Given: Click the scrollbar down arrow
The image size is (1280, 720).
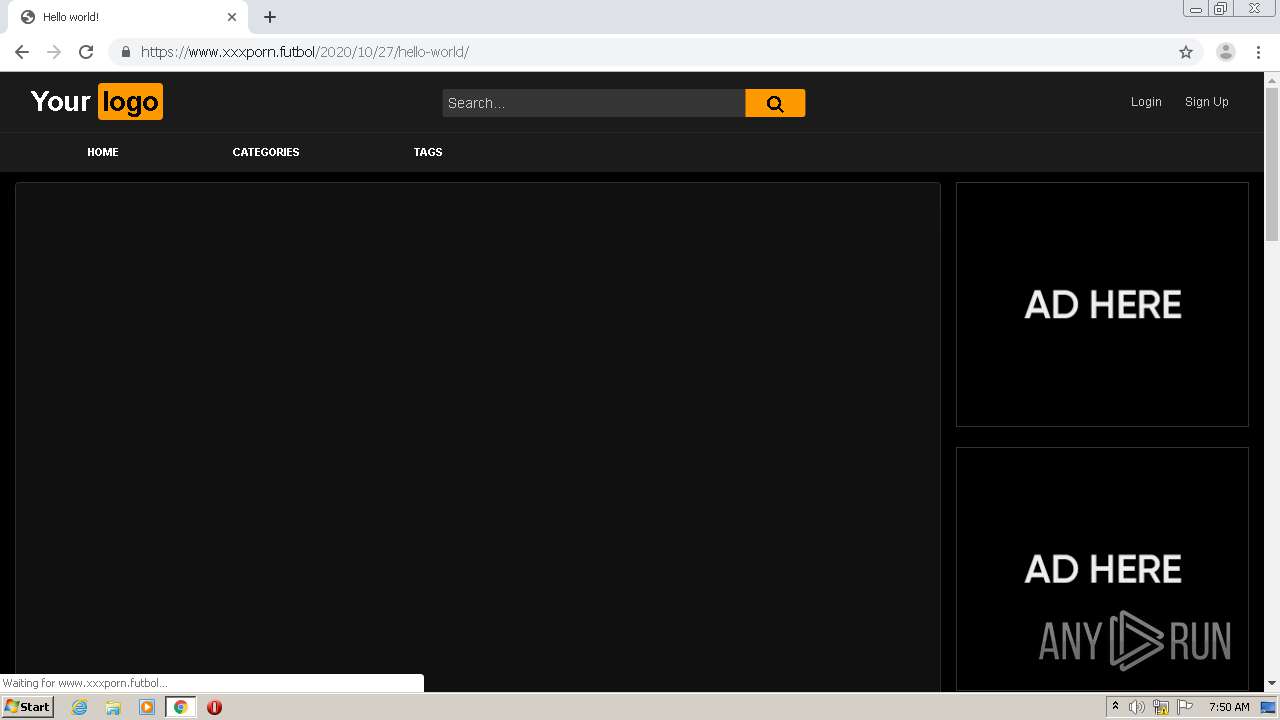Looking at the screenshot, I should pos(1272,683).
